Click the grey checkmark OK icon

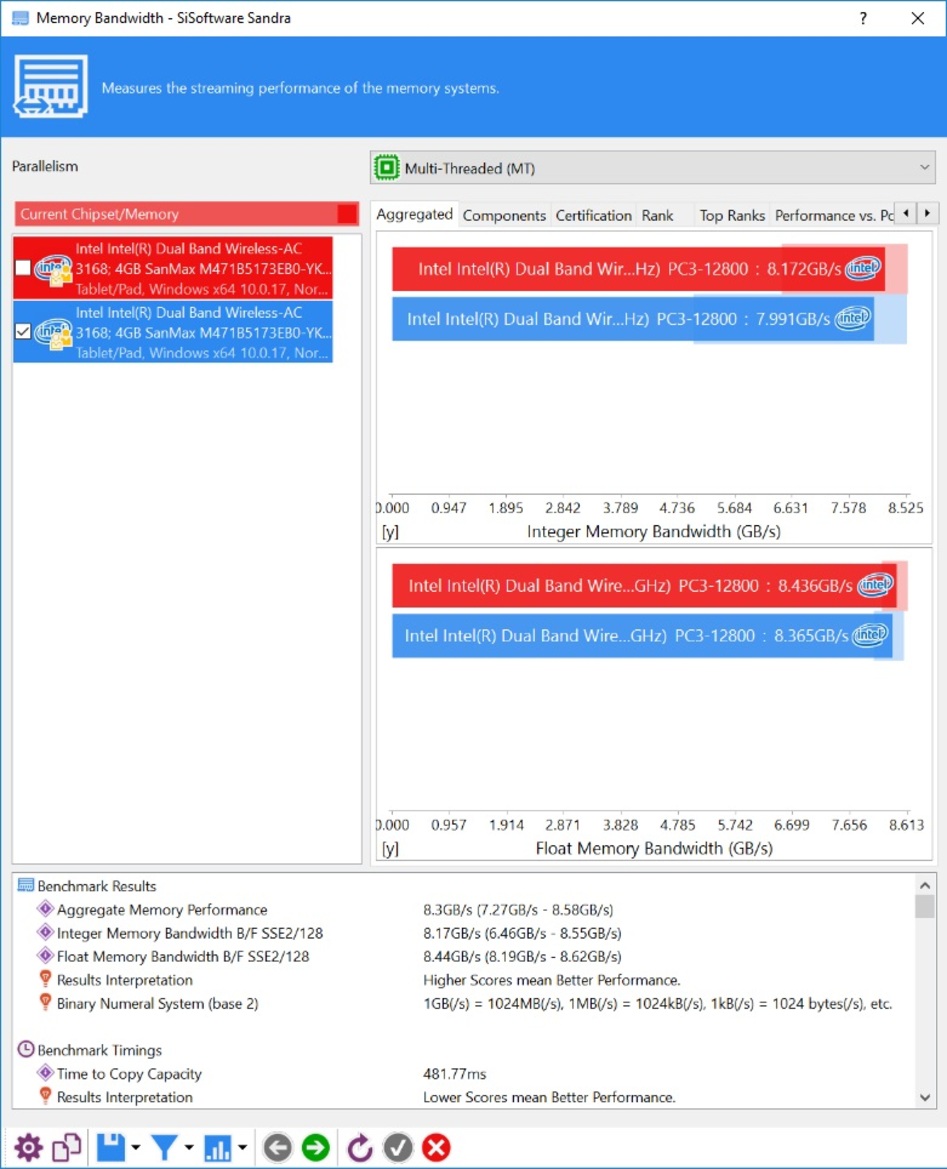pos(397,1147)
